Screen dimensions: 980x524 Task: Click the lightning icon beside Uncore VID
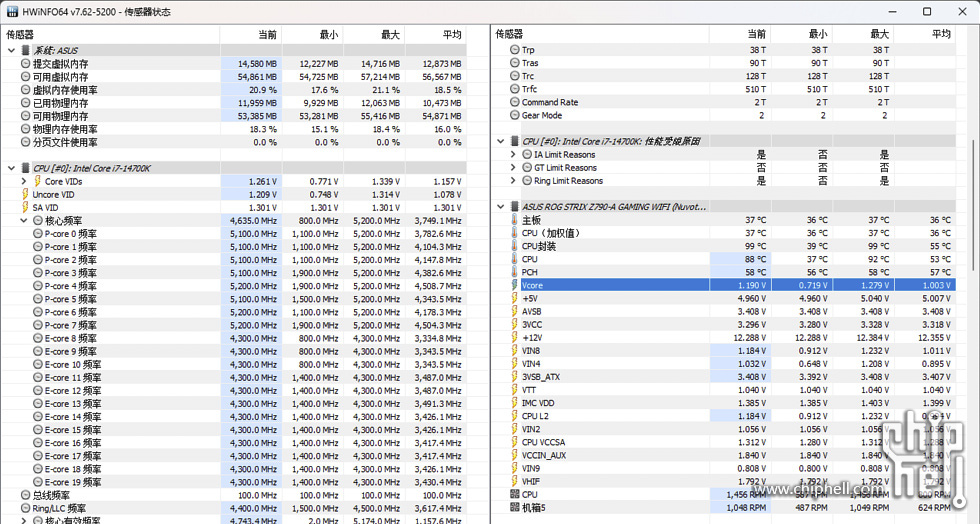pos(25,194)
